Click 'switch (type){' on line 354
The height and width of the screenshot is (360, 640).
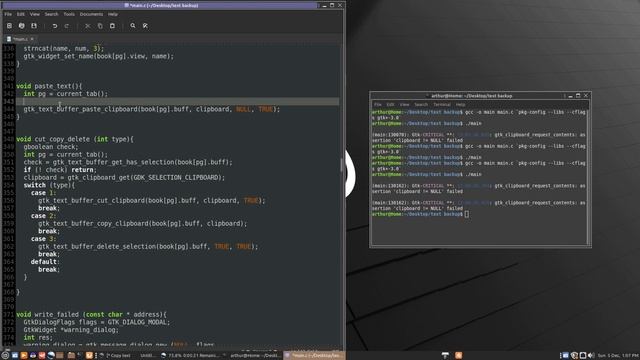[49, 185]
